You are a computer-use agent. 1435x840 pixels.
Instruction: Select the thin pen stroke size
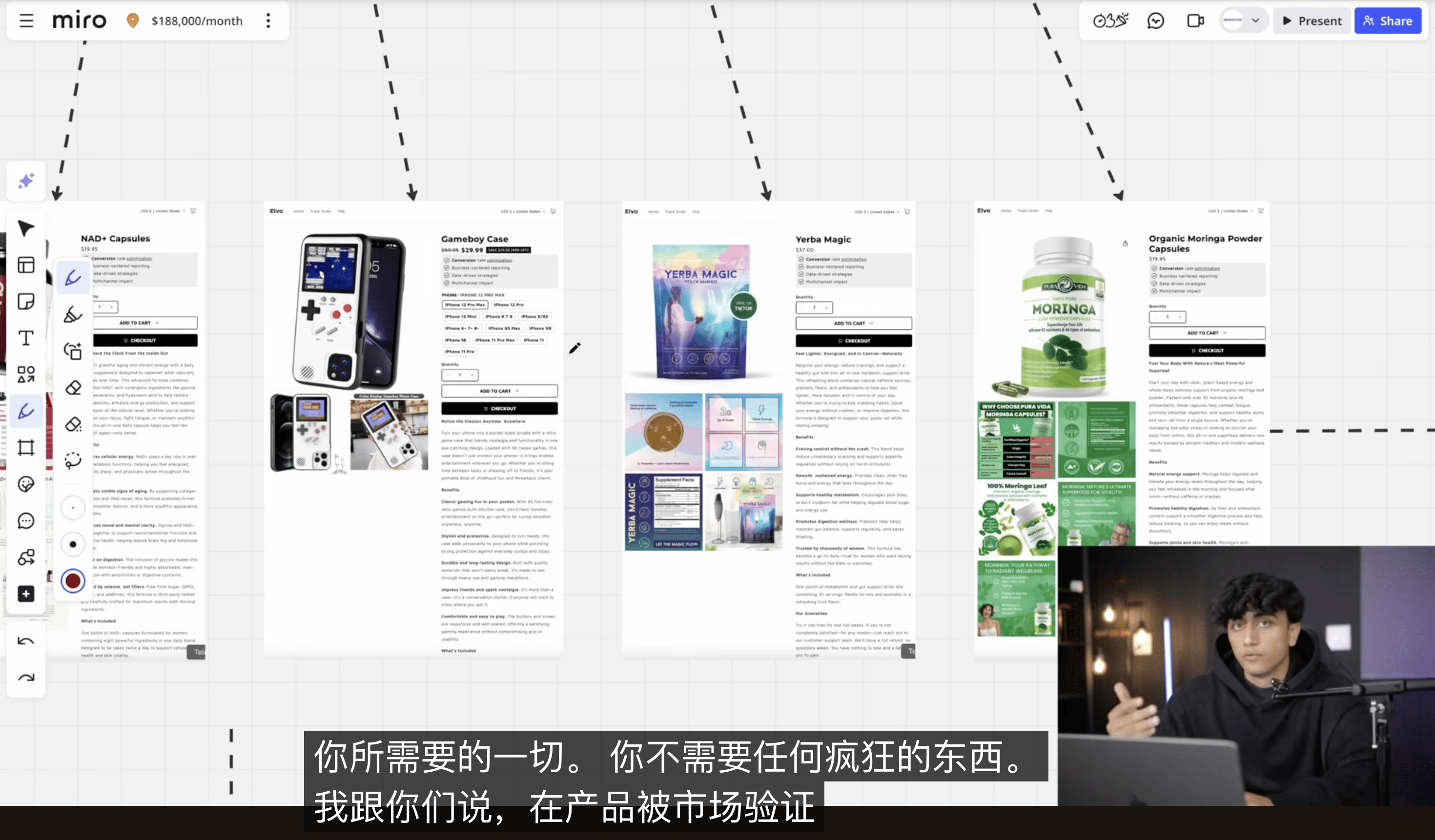pyautogui.click(x=73, y=508)
